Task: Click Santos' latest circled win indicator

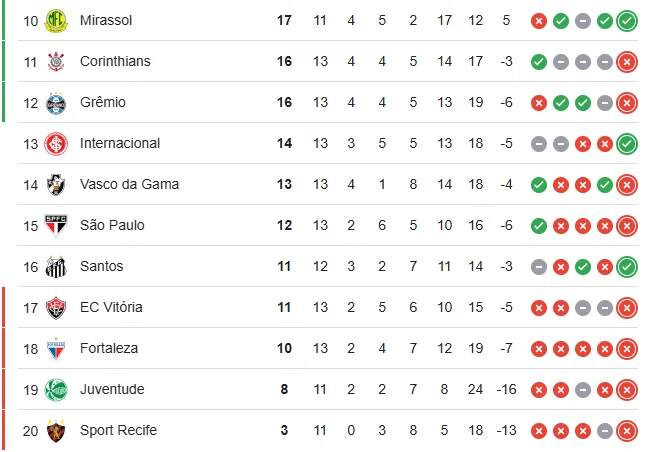Action: click(627, 266)
